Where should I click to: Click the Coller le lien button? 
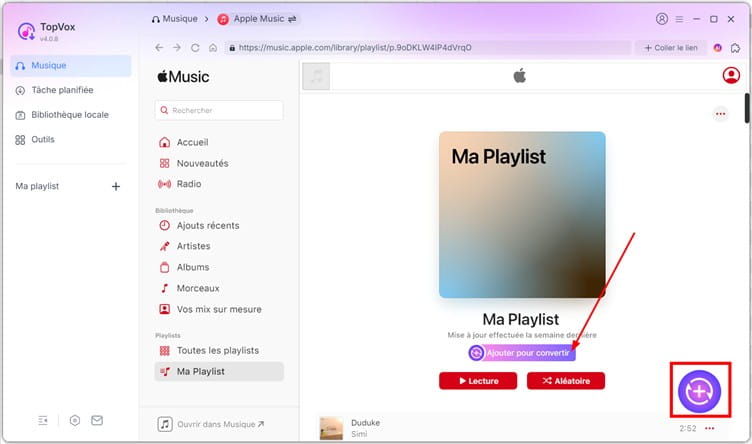[671, 47]
